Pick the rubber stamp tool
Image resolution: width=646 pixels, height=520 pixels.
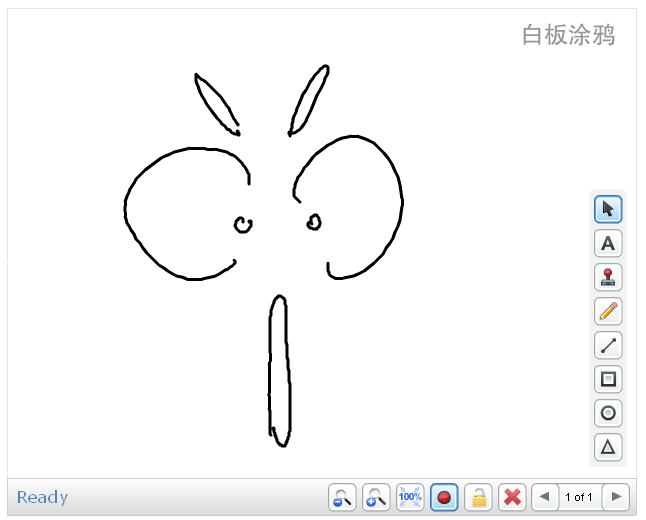click(608, 277)
